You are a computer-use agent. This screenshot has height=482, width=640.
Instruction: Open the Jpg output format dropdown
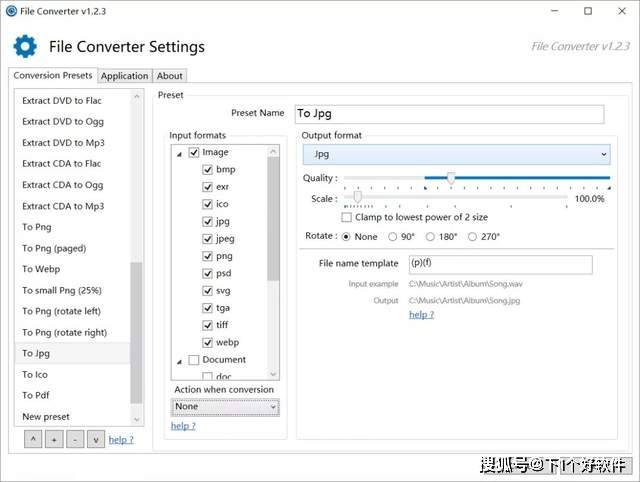coord(456,154)
